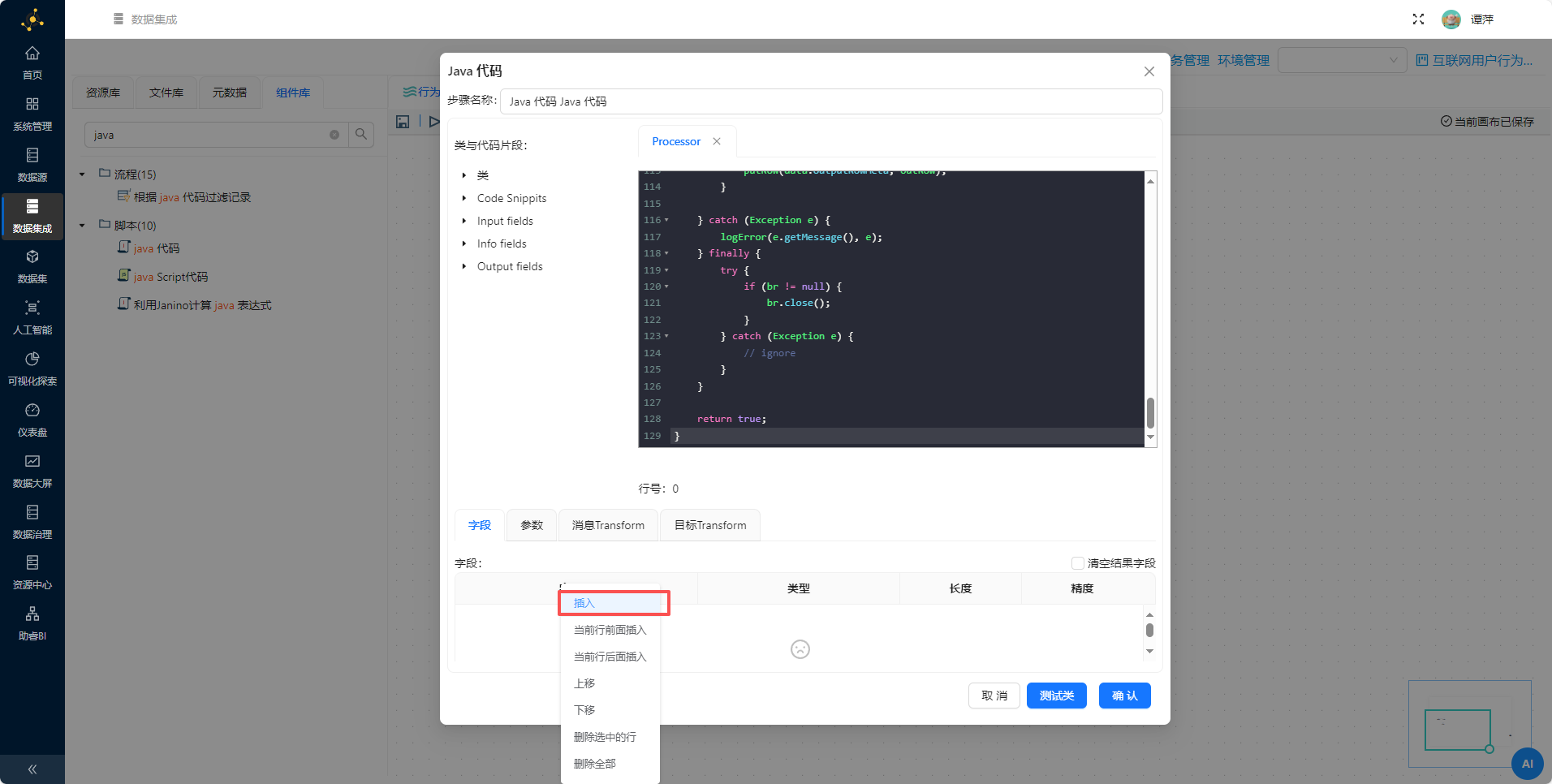Open 资源中心 in sidebar
The image size is (1552, 784).
[x=32, y=573]
